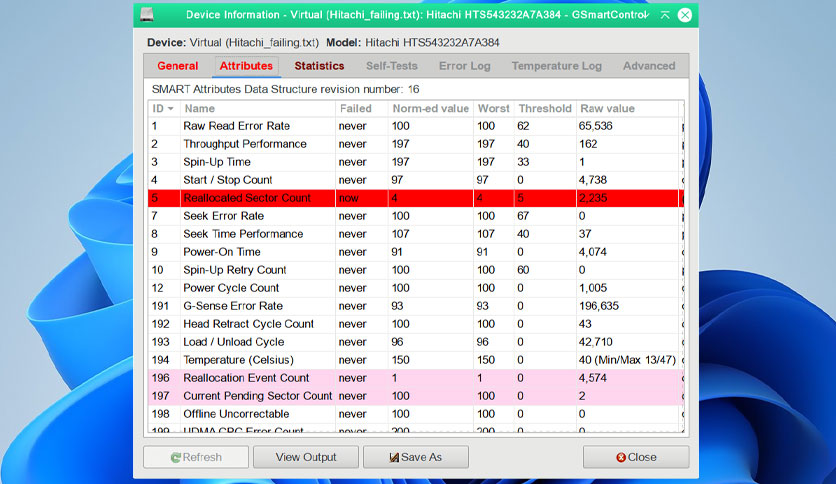The width and height of the screenshot is (836, 484).
Task: Select the Seek Error Rate row
Action: pos(416,216)
